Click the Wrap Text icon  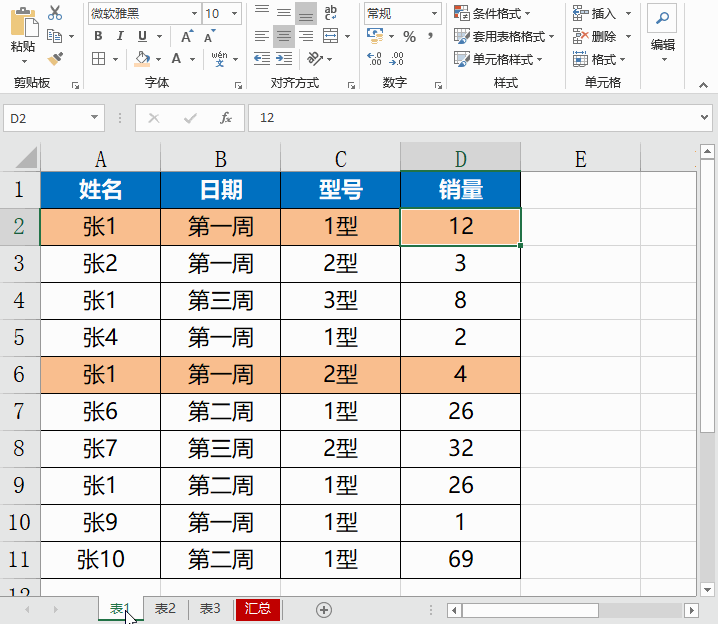point(330,13)
